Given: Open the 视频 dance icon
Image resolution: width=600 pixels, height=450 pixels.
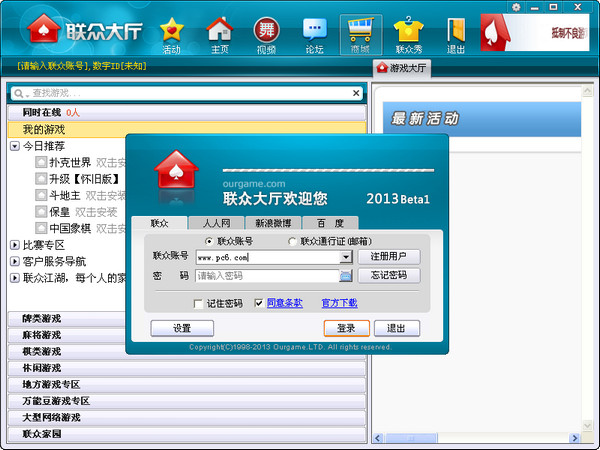Looking at the screenshot, I should click(x=267, y=35).
